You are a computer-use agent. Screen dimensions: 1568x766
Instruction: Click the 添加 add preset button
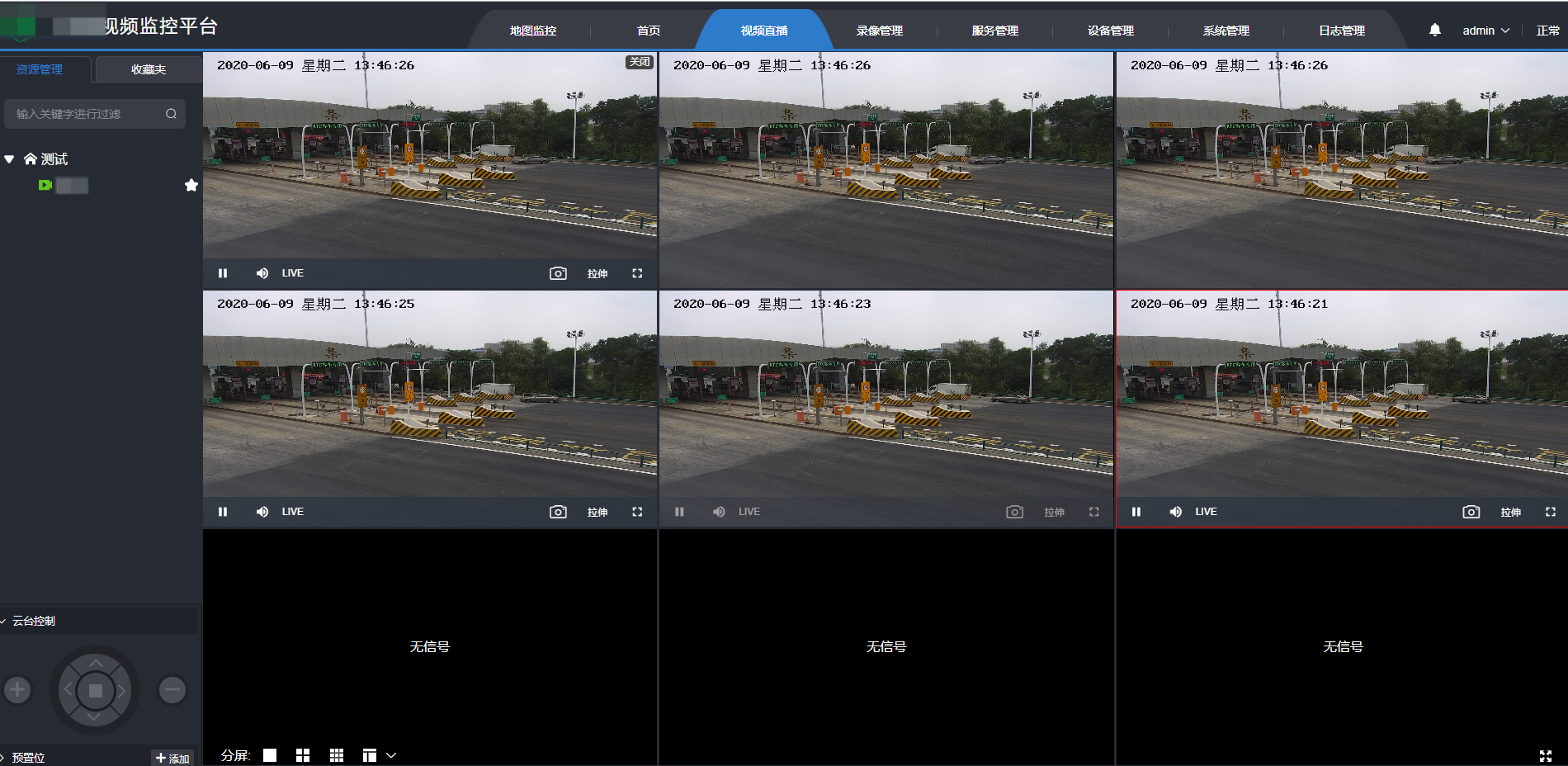172,758
